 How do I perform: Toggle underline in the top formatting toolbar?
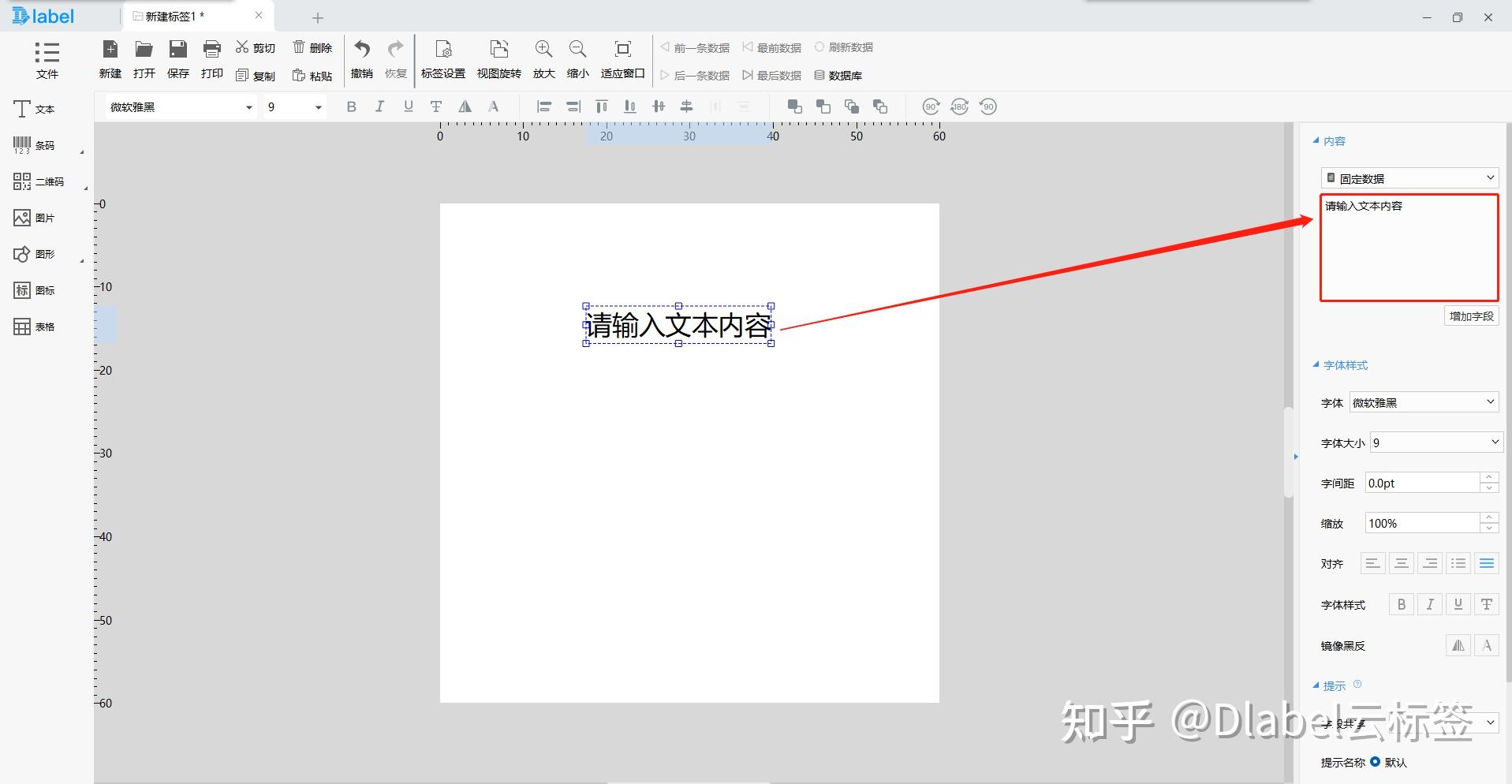408,106
